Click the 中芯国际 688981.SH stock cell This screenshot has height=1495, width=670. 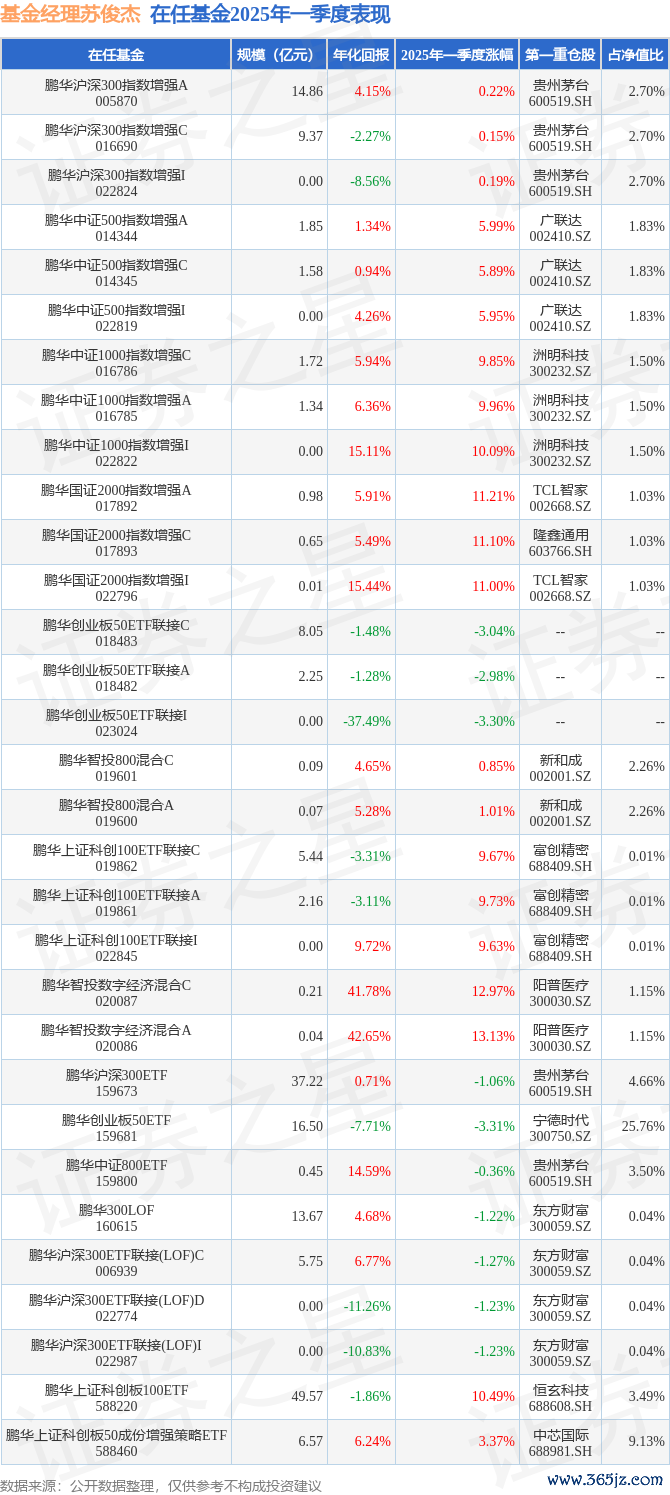(x=560, y=1442)
